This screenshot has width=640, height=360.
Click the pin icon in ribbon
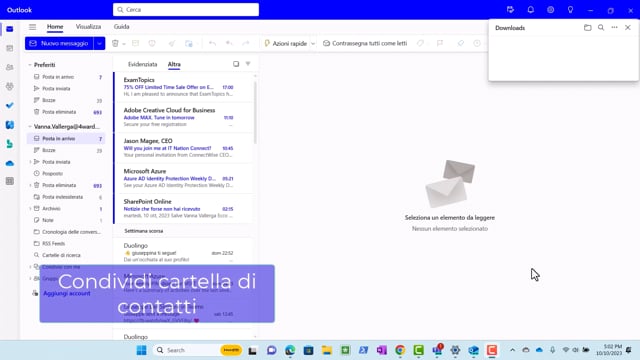pos(460,43)
